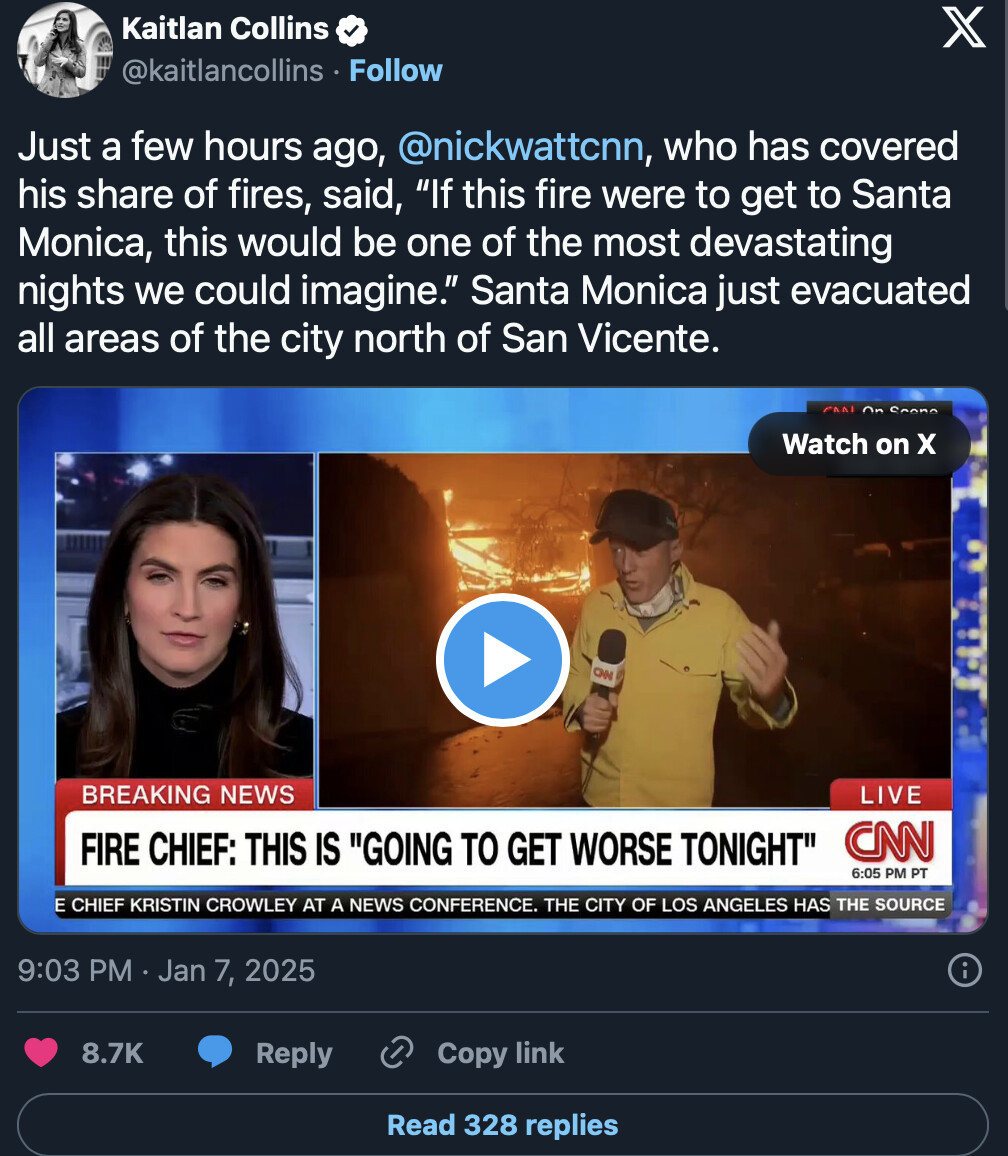
Task: Play the embedded CNN video
Action: (503, 659)
